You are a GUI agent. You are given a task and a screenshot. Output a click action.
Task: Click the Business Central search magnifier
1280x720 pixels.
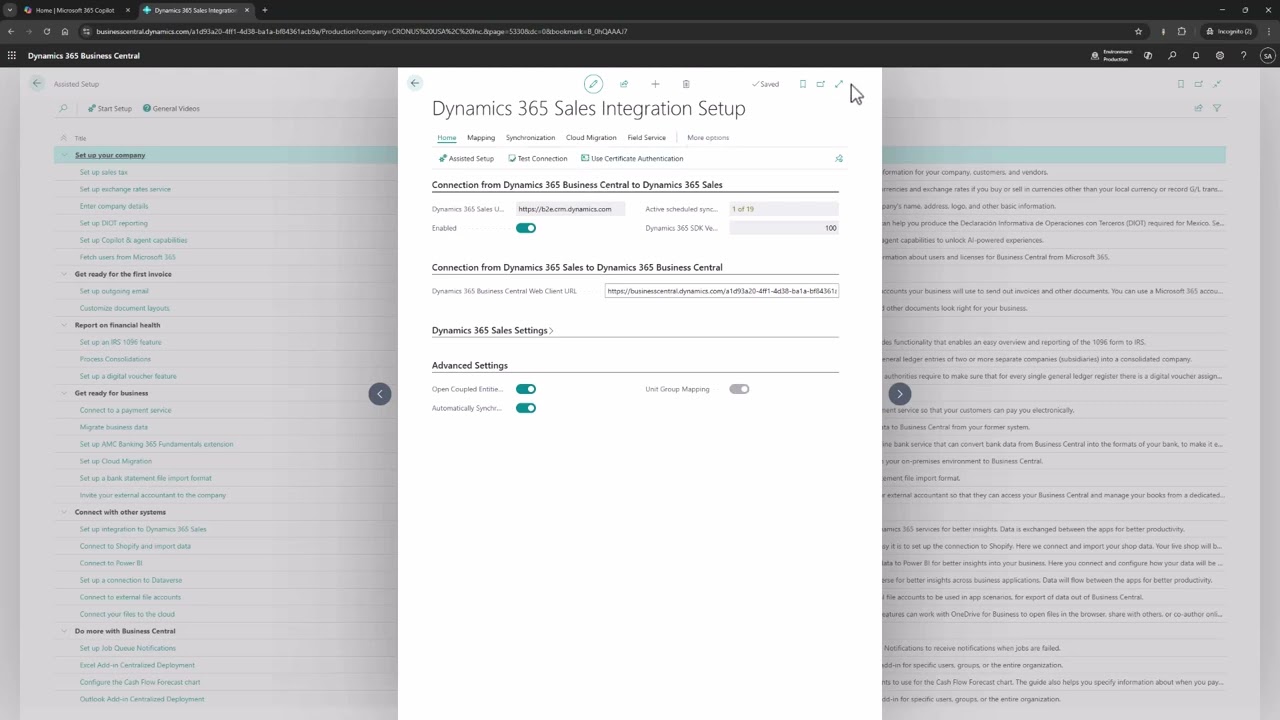[1172, 56]
